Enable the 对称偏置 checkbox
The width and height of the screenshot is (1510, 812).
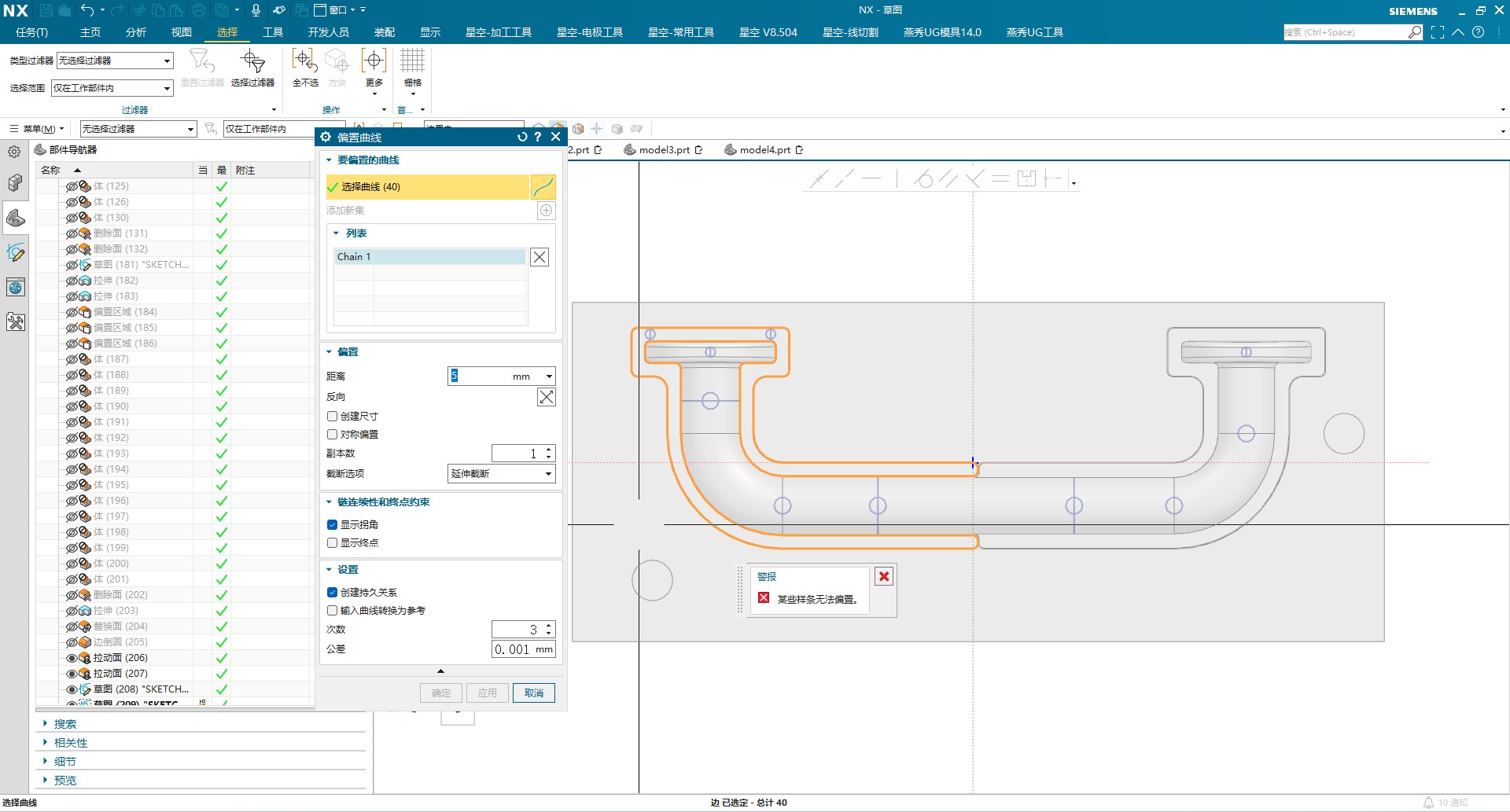(332, 434)
